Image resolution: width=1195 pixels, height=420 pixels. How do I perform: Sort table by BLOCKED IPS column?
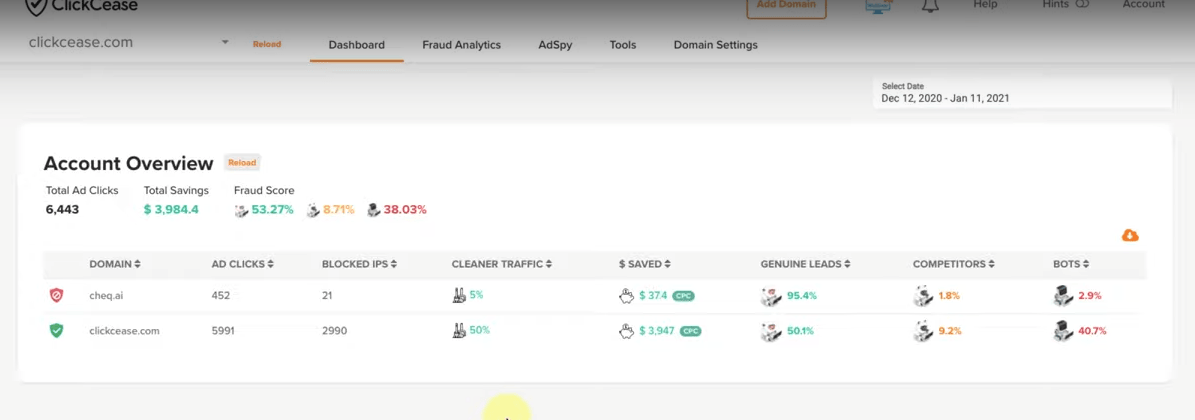(360, 264)
